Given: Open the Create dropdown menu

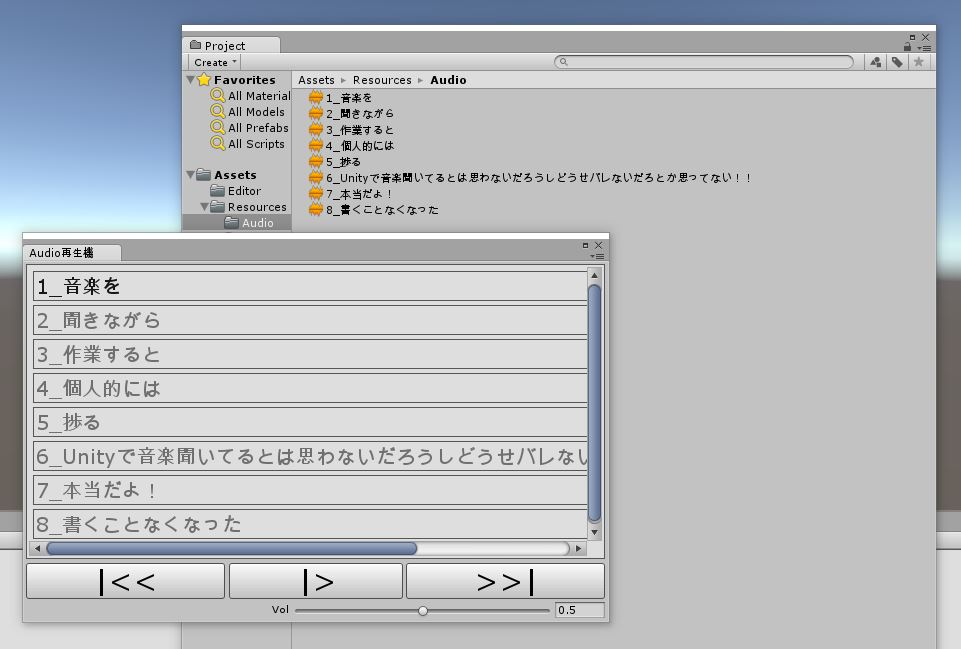Looking at the screenshot, I should (215, 62).
